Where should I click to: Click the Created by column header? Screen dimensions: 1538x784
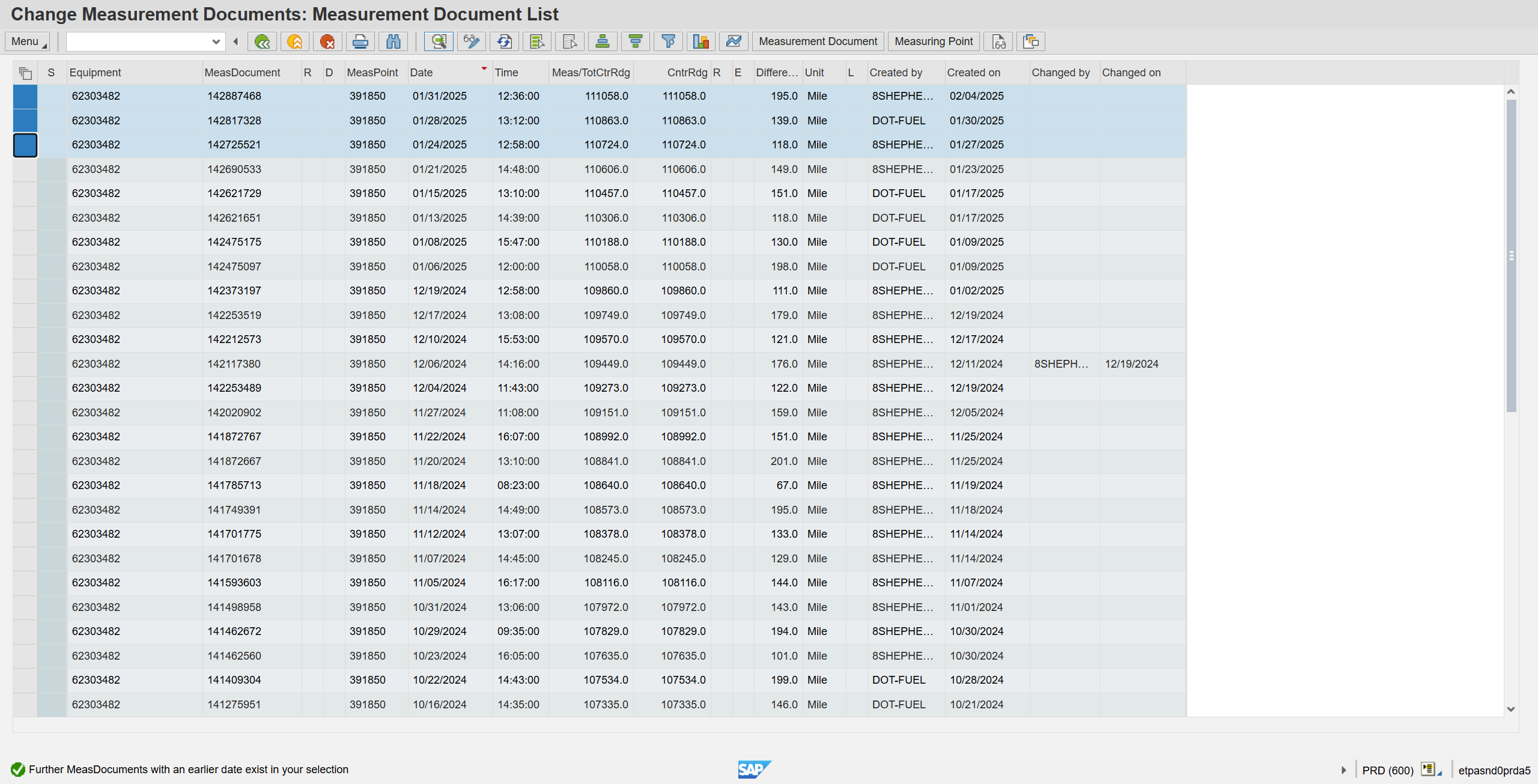click(x=906, y=73)
